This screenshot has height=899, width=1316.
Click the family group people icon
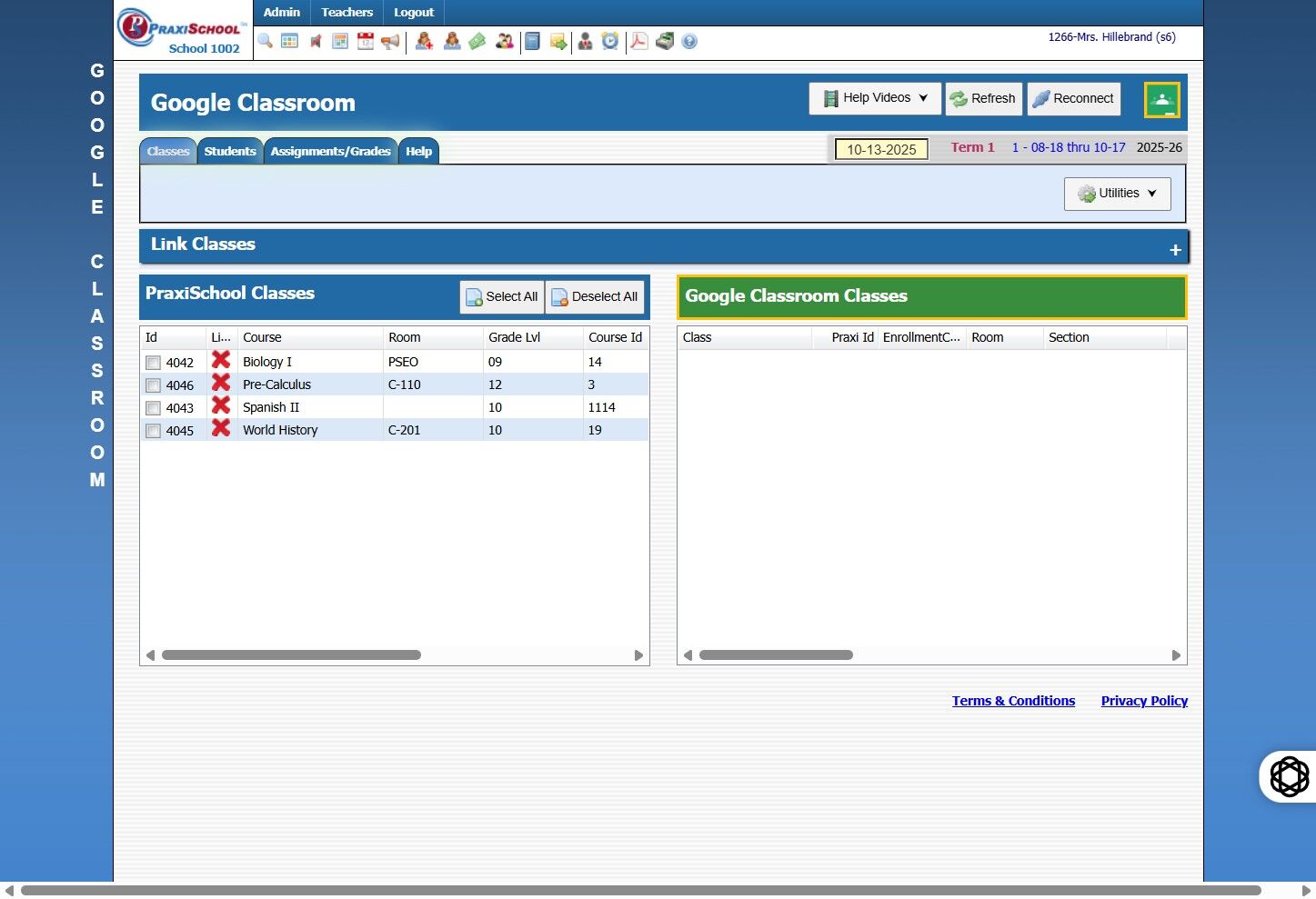[505, 41]
